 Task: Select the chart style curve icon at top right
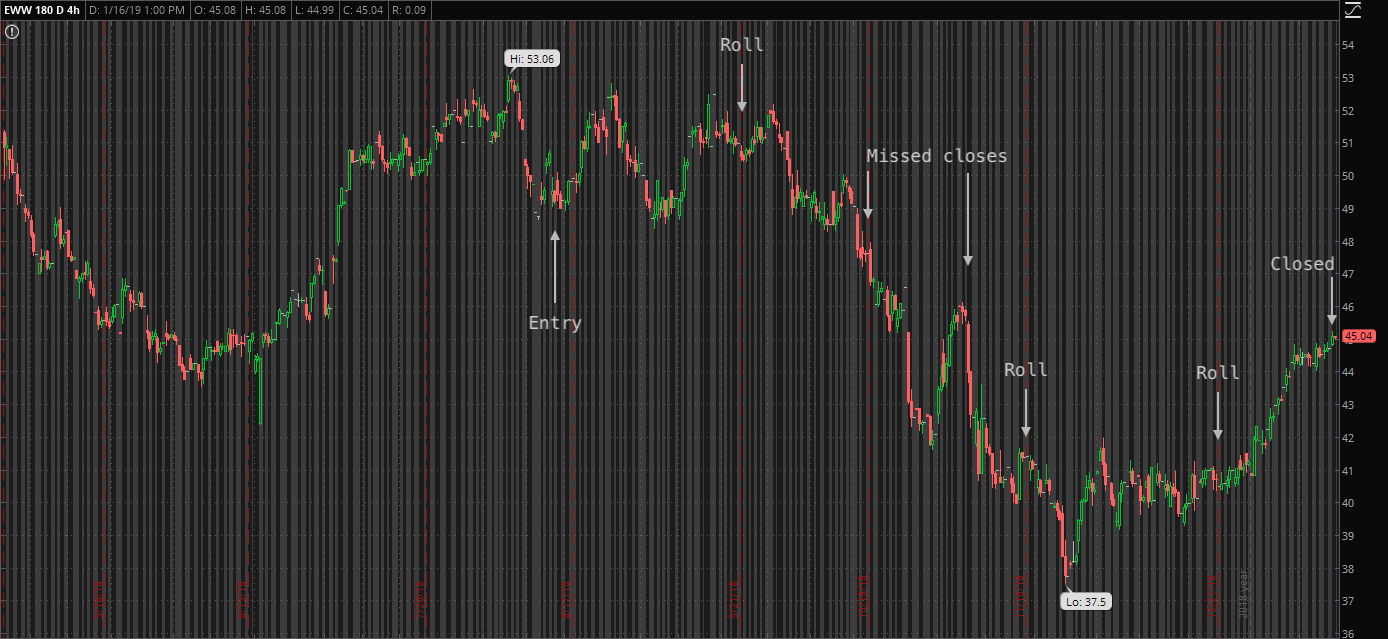[1353, 10]
